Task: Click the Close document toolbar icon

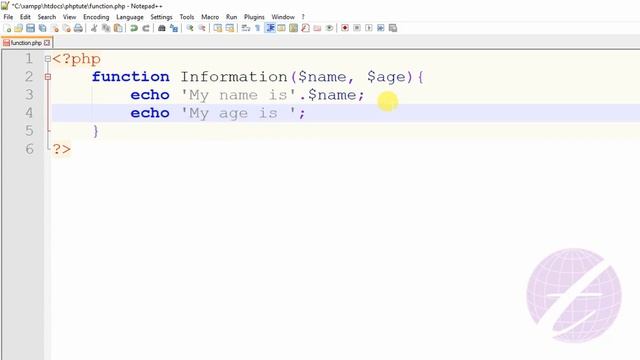Action: pos(55,28)
